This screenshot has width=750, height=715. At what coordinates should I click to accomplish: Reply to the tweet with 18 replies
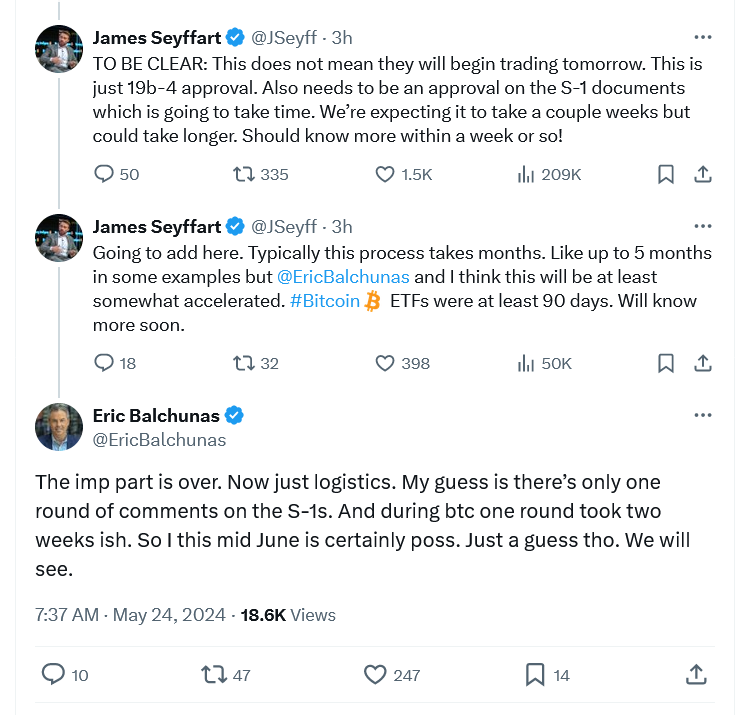(x=104, y=363)
